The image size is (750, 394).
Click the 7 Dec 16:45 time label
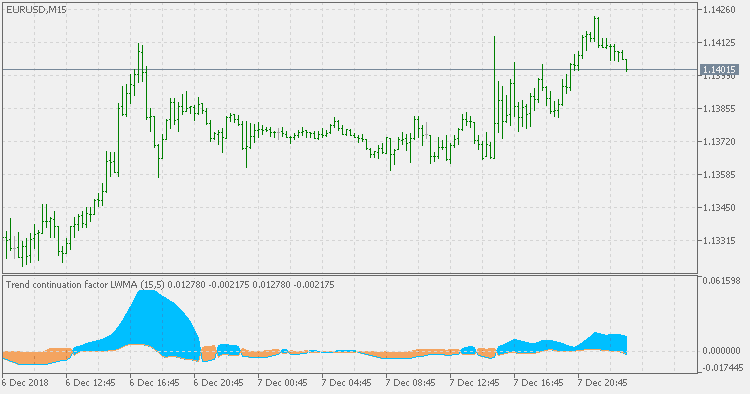coord(539,383)
